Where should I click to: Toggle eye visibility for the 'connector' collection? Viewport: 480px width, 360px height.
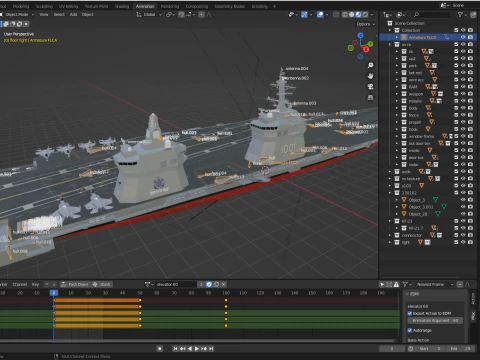463,235
